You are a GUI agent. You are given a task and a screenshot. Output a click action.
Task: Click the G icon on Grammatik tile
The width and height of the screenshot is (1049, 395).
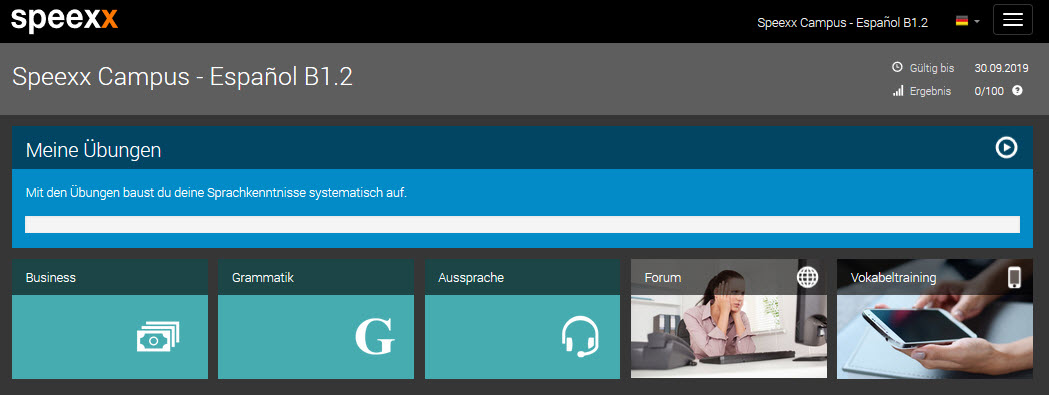click(375, 336)
